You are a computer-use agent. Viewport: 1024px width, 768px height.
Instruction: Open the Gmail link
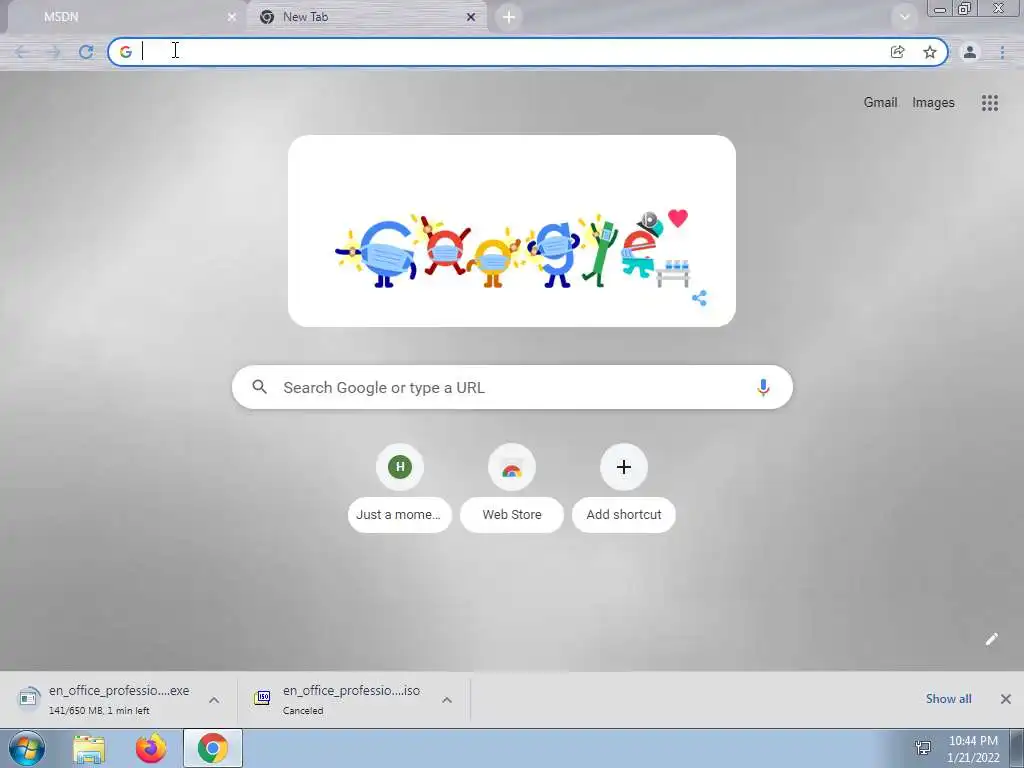pos(880,103)
